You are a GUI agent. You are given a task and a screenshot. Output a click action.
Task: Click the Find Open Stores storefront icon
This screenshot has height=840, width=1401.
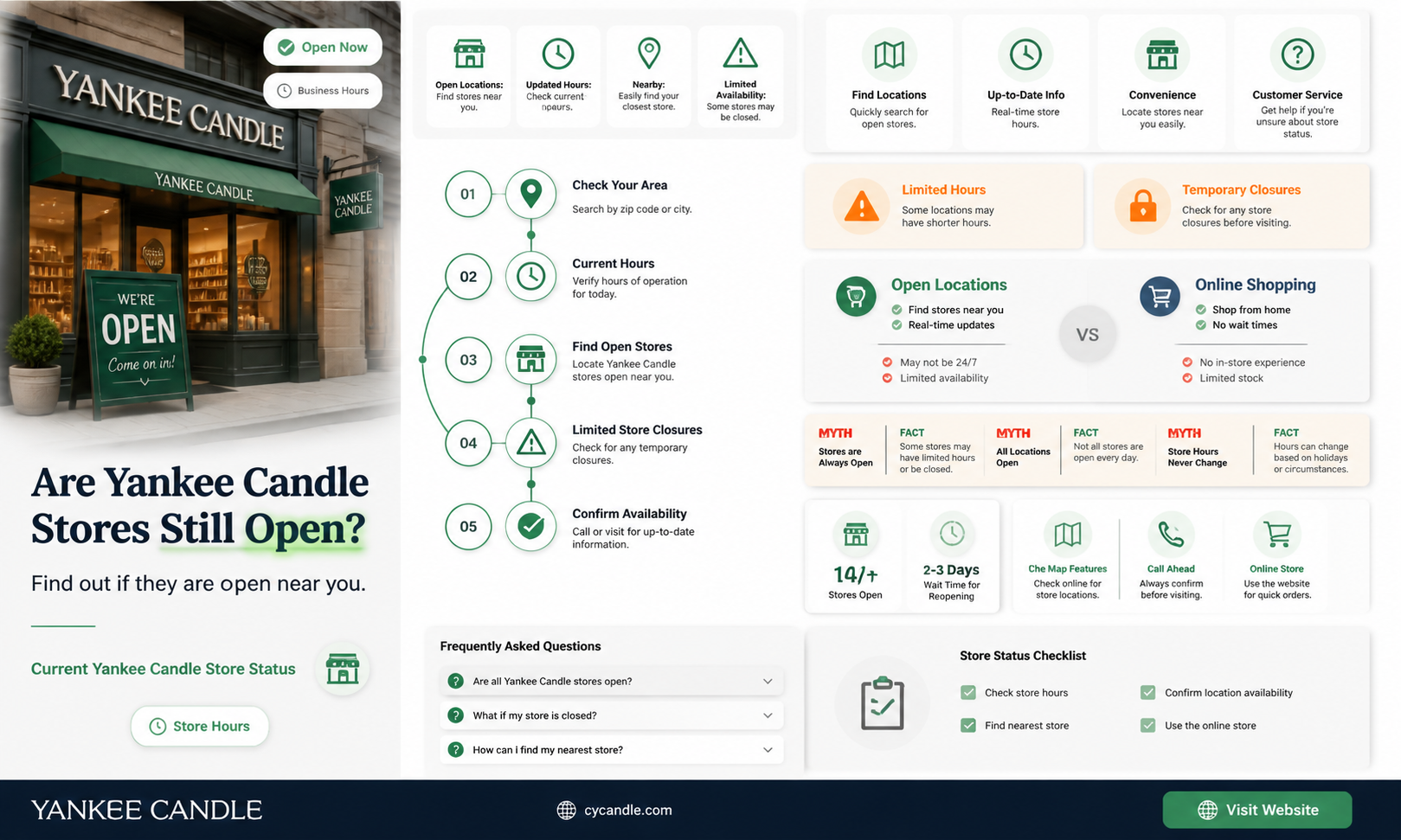(530, 359)
